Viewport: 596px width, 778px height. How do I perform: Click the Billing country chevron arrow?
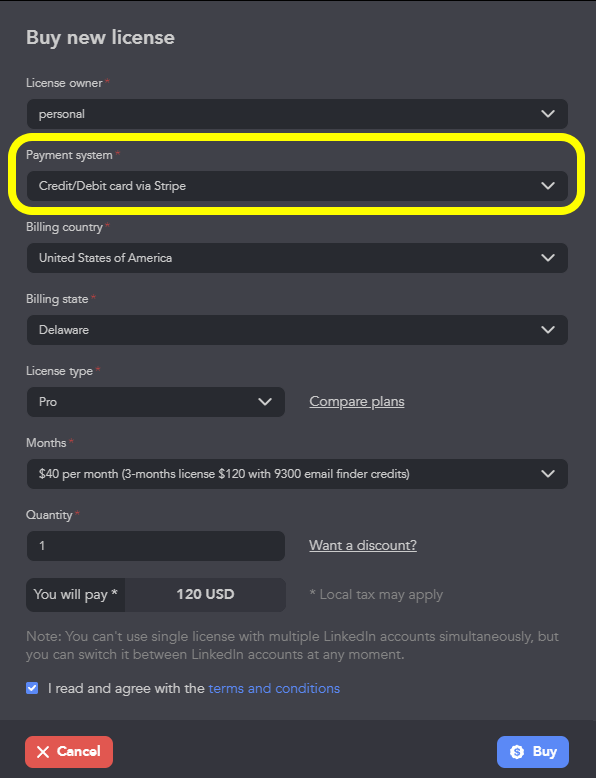[x=548, y=258]
